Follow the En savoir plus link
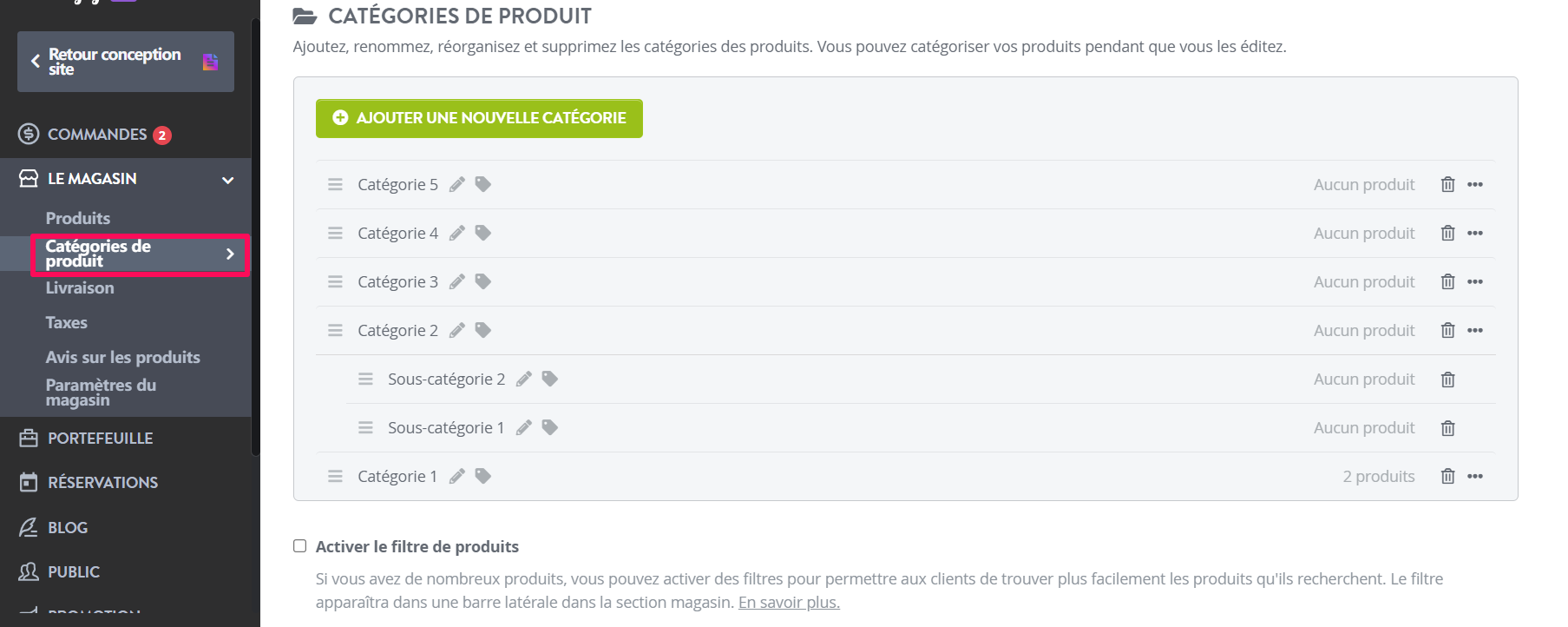Image resolution: width=1568 pixels, height=627 pixels. point(789,602)
